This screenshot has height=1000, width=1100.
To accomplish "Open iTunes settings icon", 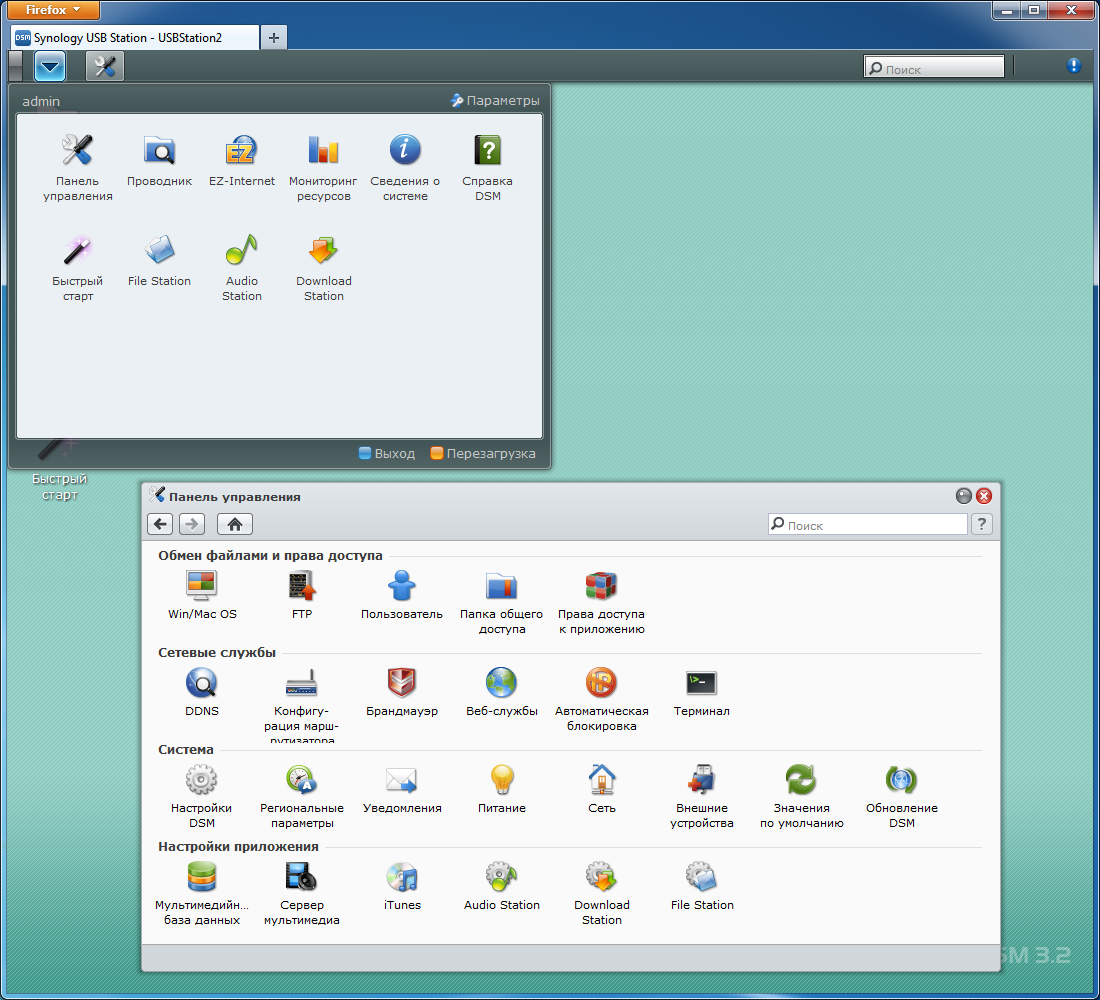I will tap(402, 886).
